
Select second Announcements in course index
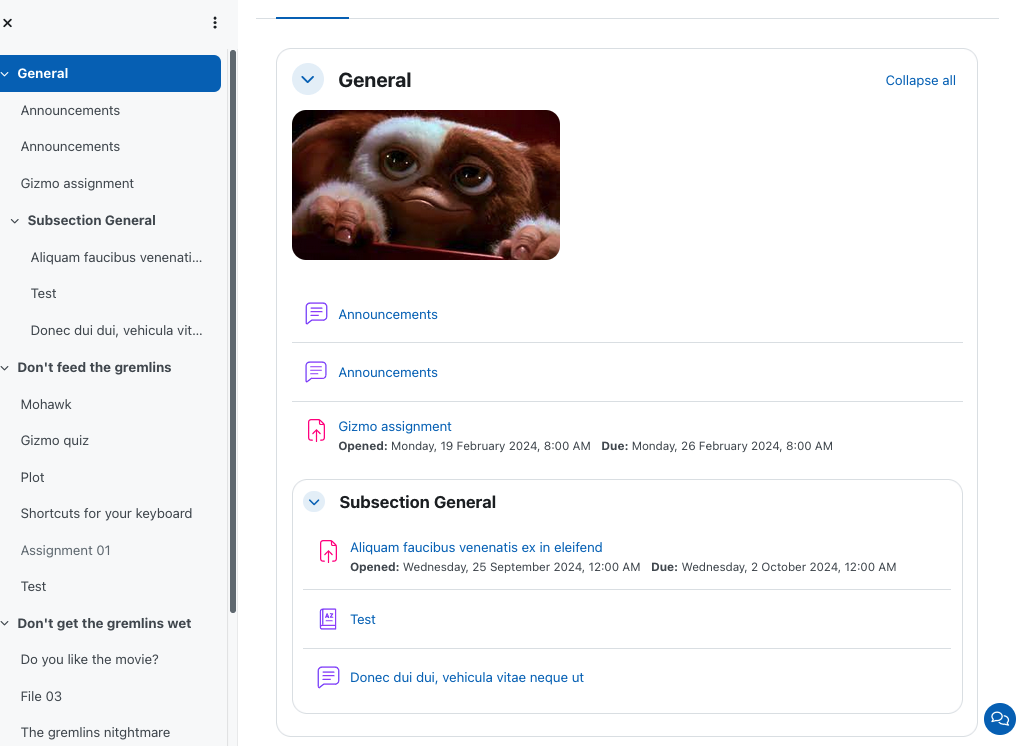pos(70,147)
